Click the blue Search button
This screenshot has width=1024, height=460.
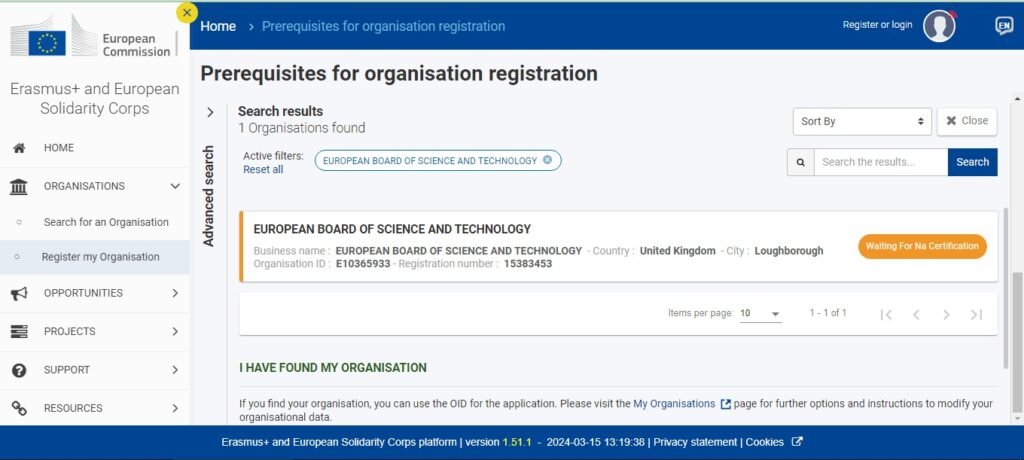tap(972, 162)
